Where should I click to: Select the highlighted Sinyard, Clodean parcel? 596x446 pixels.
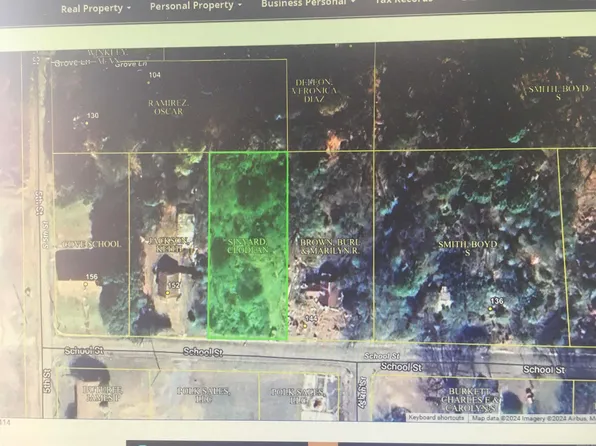coord(248,245)
